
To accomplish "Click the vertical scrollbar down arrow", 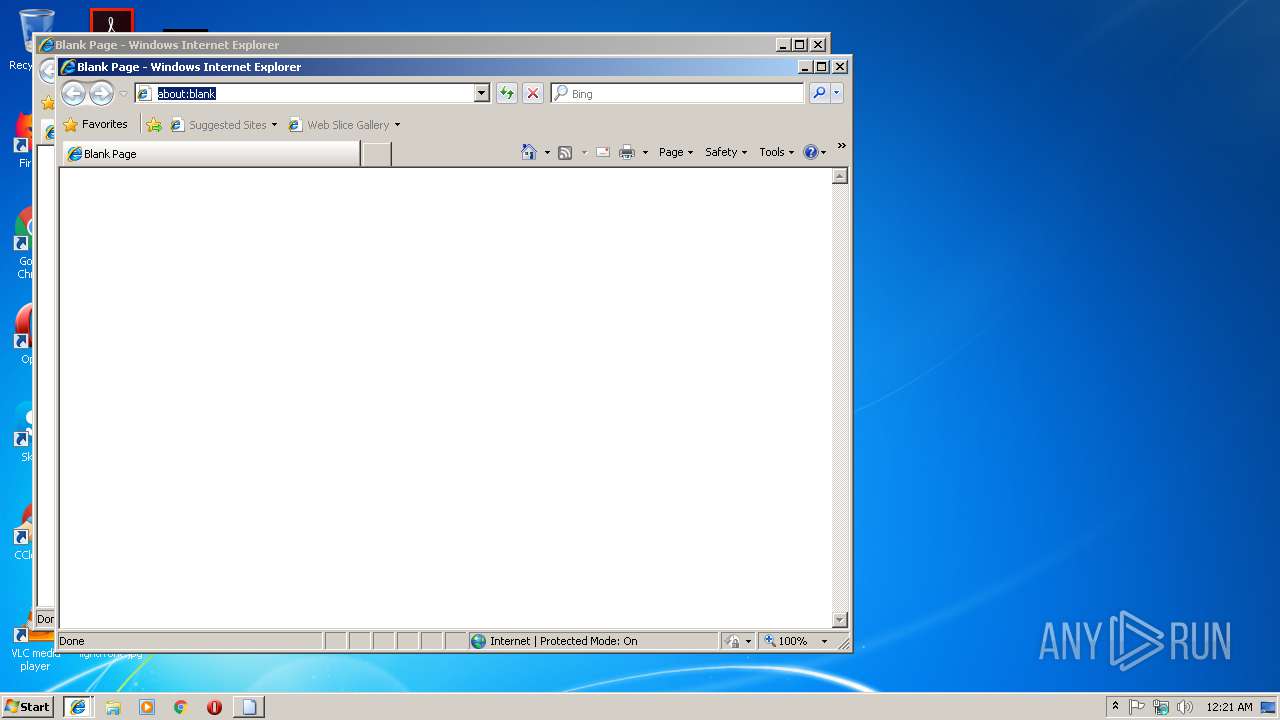I will click(x=840, y=620).
